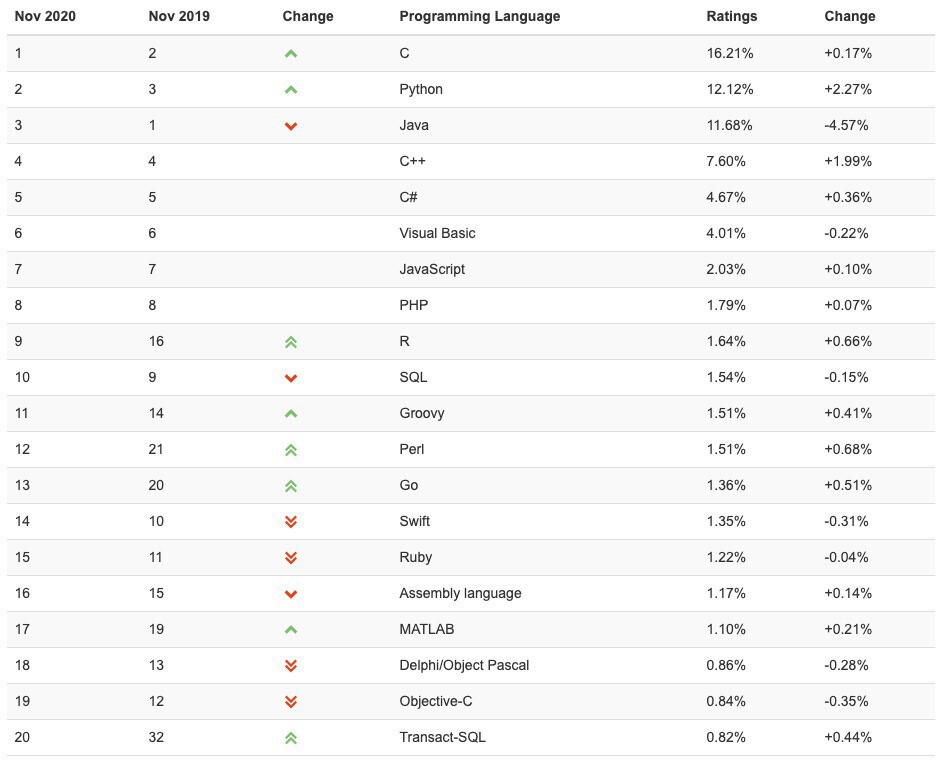Click the green up arrow beside MATLAB
Screen dimensions: 943x766
291,630
